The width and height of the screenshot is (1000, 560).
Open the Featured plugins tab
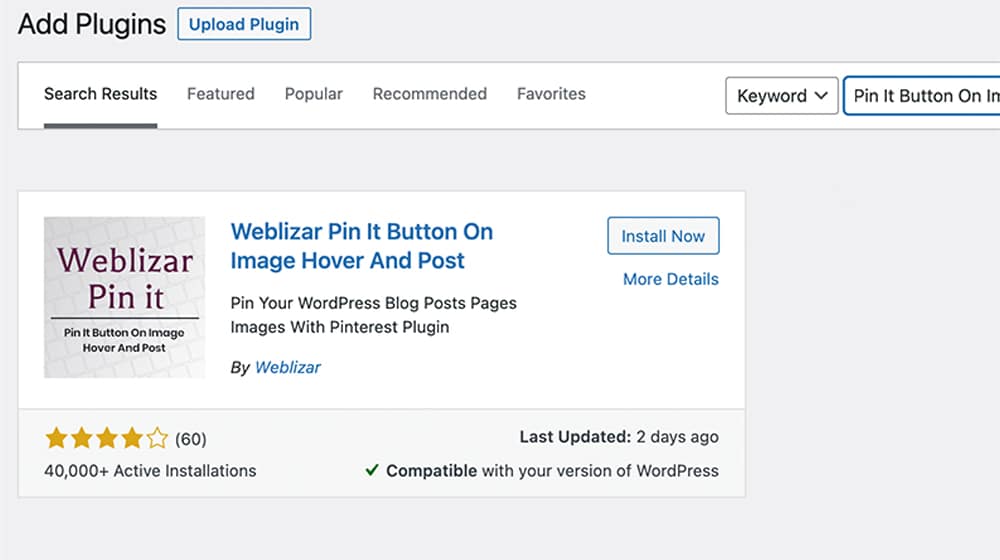click(221, 94)
